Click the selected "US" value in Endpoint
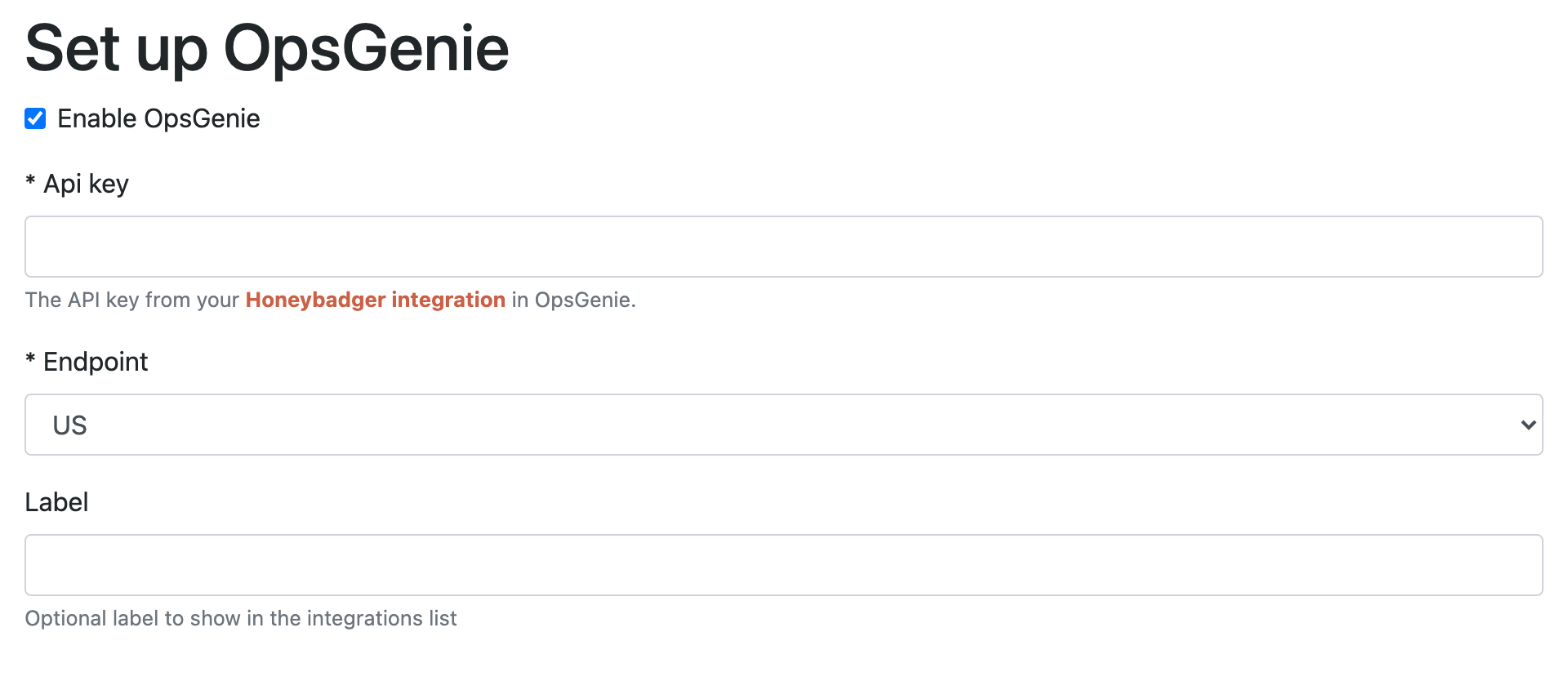The height and width of the screenshot is (681, 1568). 69,425
